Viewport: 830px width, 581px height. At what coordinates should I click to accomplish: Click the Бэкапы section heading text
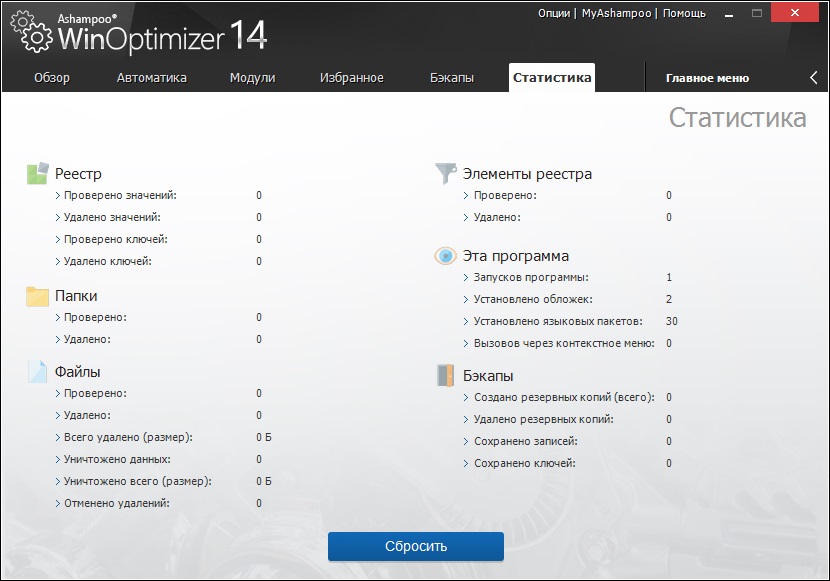[488, 376]
